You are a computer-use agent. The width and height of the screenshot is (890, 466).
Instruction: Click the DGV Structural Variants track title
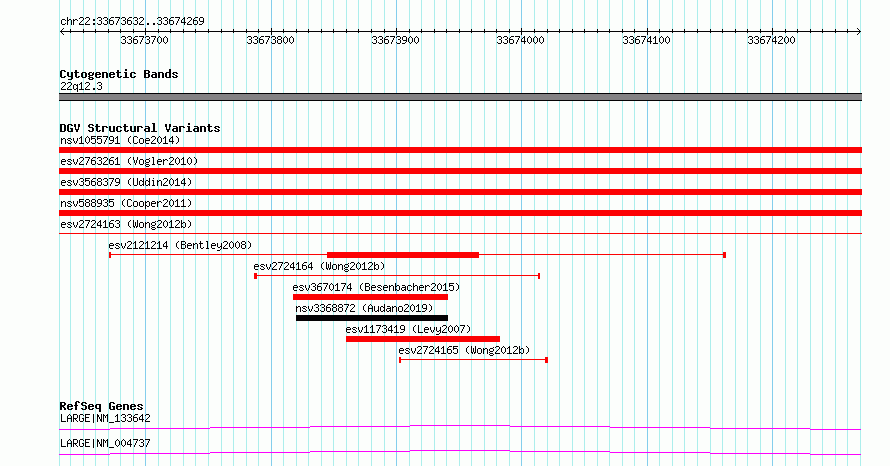point(140,128)
